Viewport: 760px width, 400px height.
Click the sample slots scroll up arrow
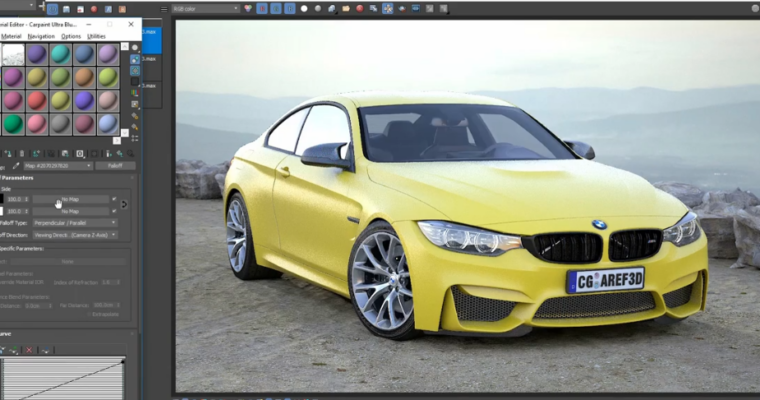[x=125, y=47]
